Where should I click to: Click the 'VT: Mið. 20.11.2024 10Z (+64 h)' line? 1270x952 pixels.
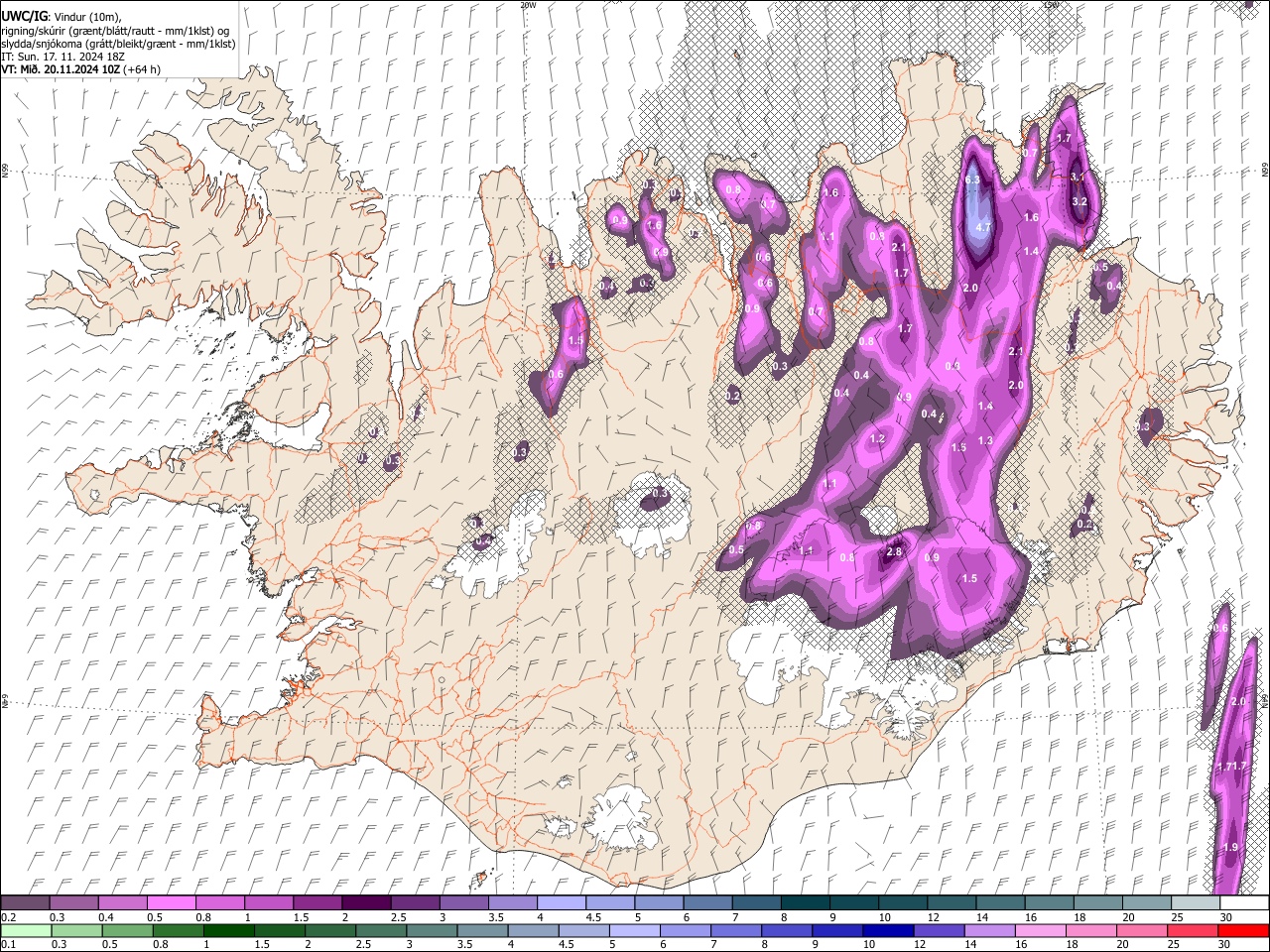pyautogui.click(x=81, y=69)
